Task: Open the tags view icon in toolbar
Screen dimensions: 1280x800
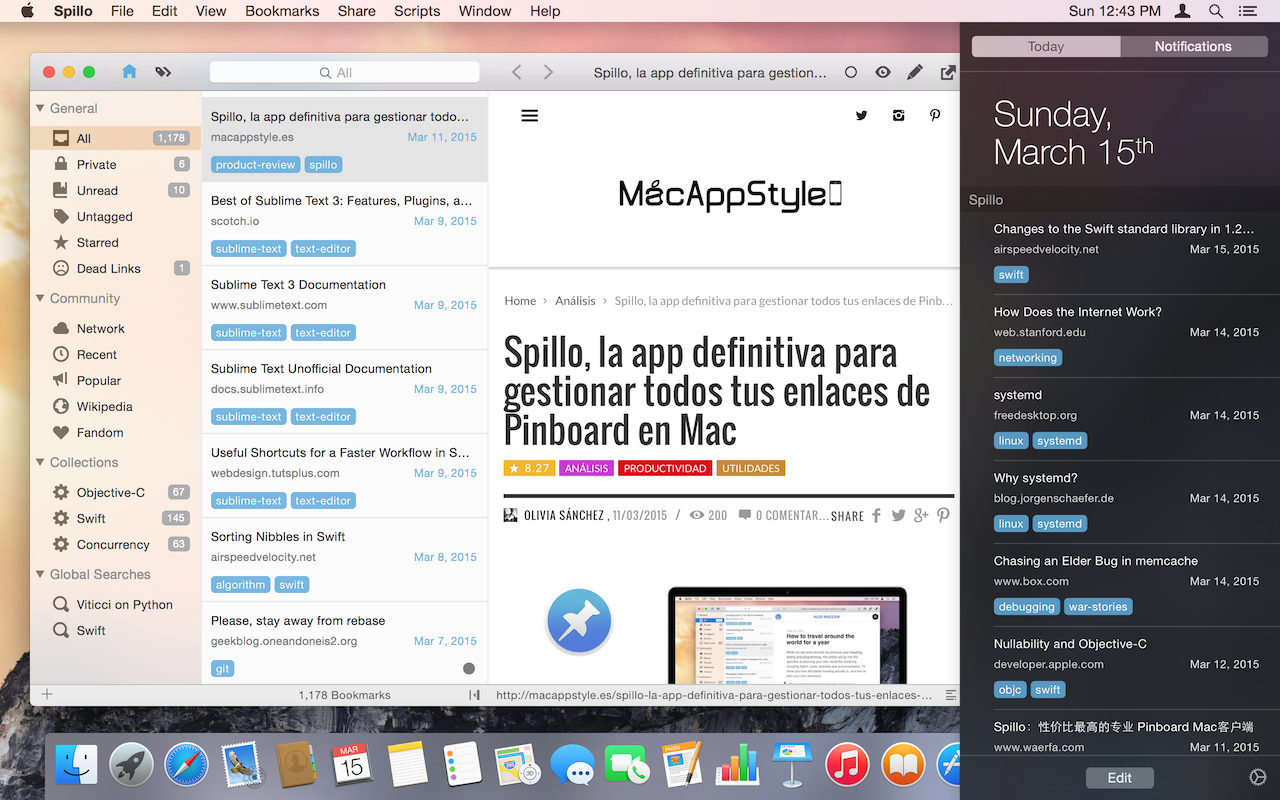Action: point(163,72)
